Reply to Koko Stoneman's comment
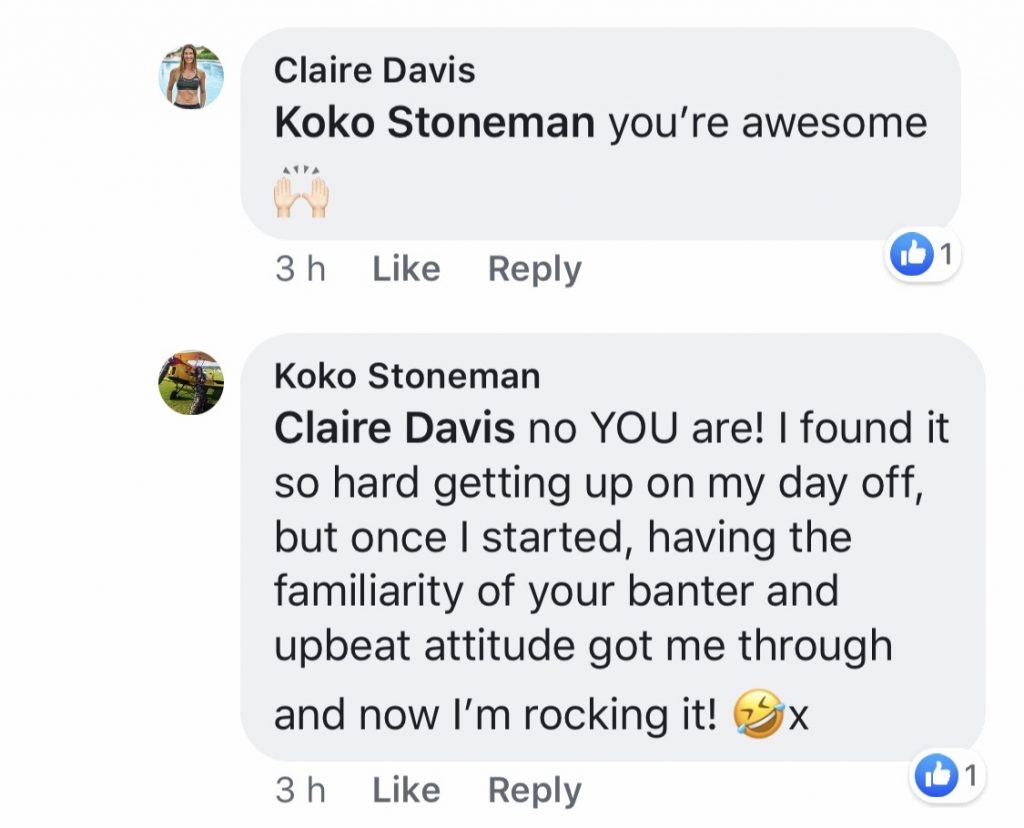Viewport: 1024px width, 828px height. coord(534,791)
